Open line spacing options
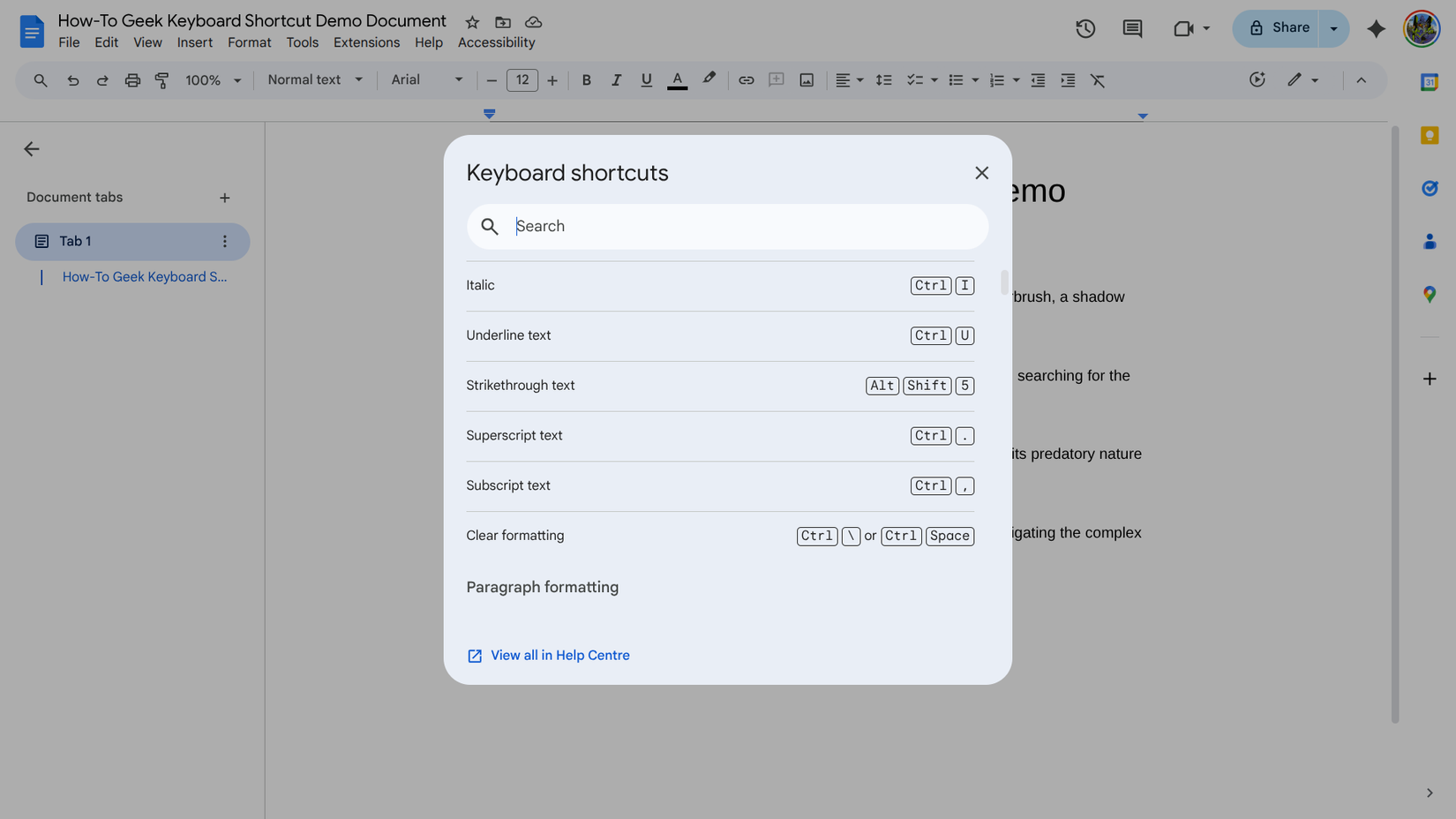The width and height of the screenshot is (1456, 819). [x=883, y=79]
